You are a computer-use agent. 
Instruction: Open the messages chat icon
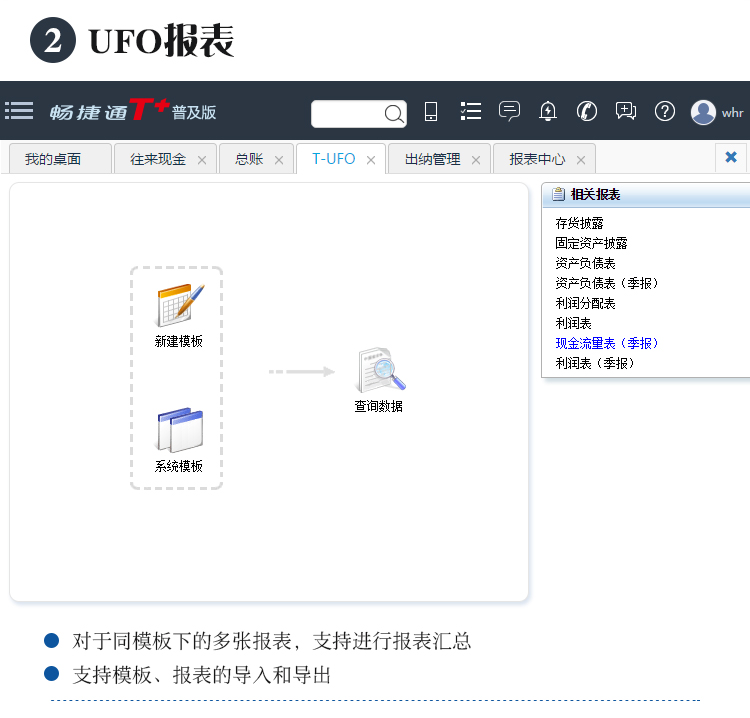point(509,111)
